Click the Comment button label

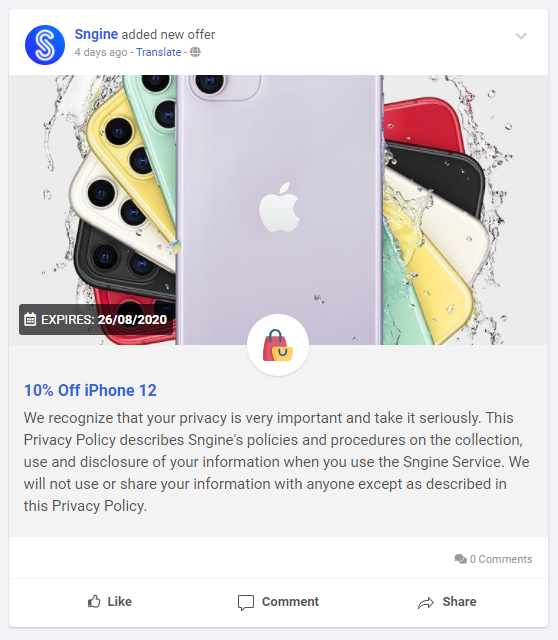(290, 602)
